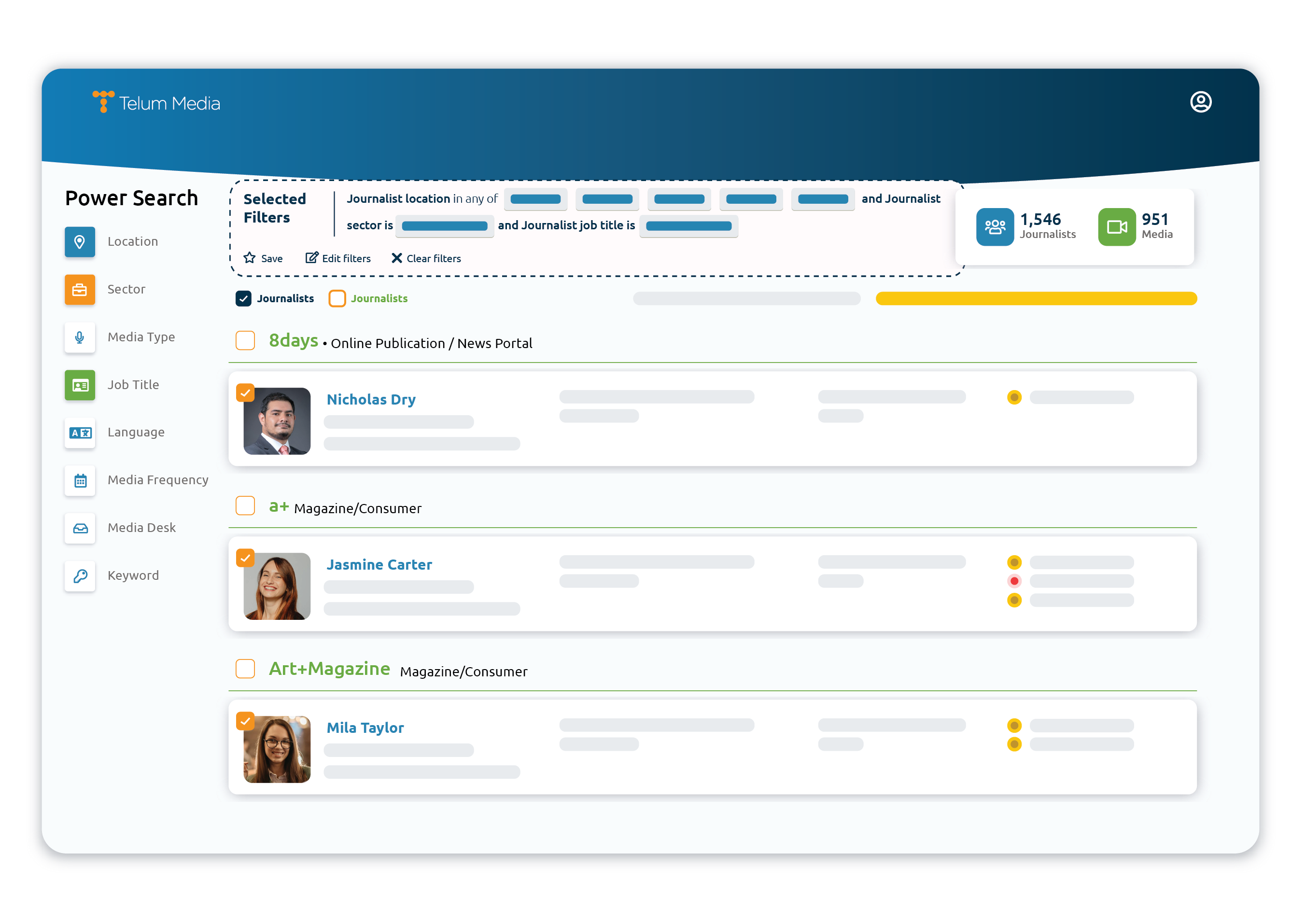1306x924 pixels.
Task: Click the Clear filters X icon
Action: click(x=397, y=258)
